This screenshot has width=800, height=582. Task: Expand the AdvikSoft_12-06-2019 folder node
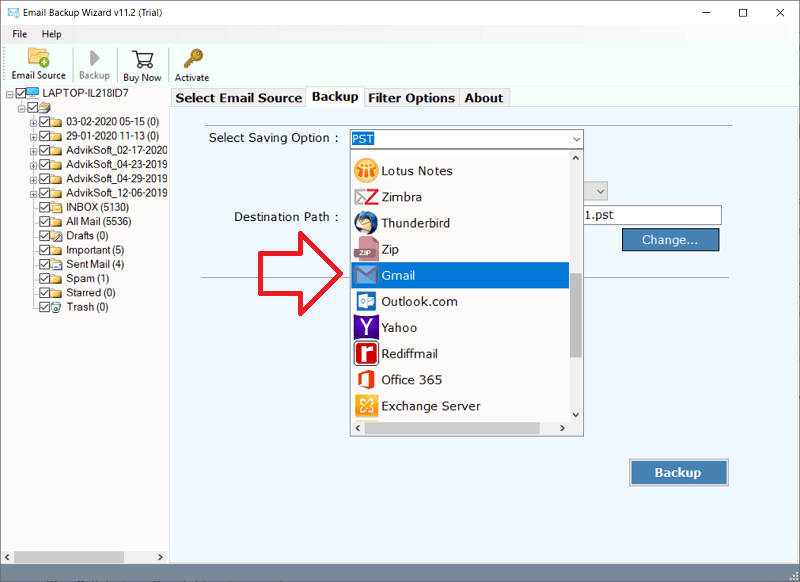(33, 194)
